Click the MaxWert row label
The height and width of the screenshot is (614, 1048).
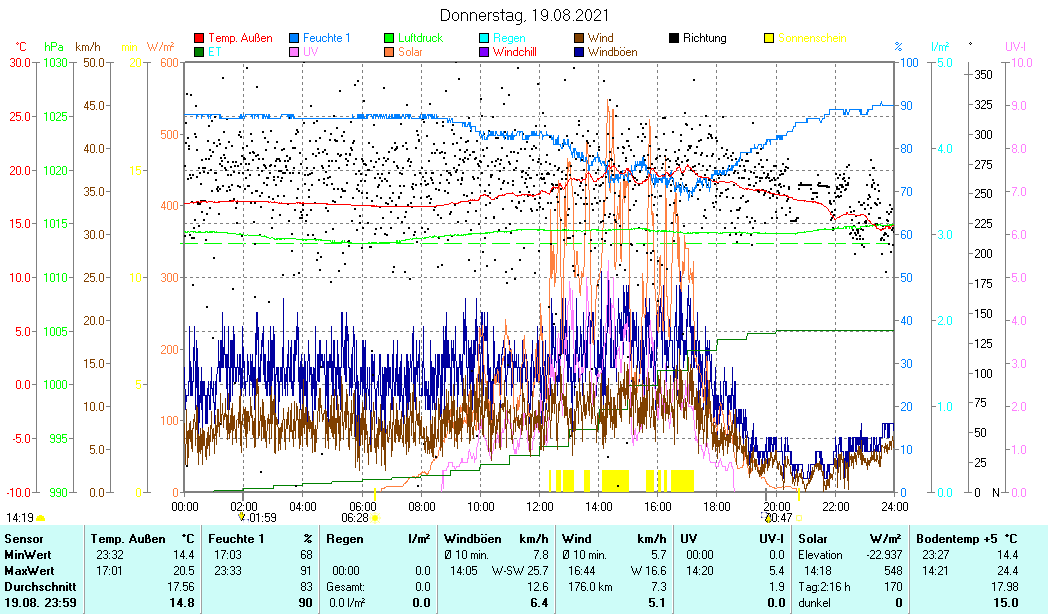(29, 571)
